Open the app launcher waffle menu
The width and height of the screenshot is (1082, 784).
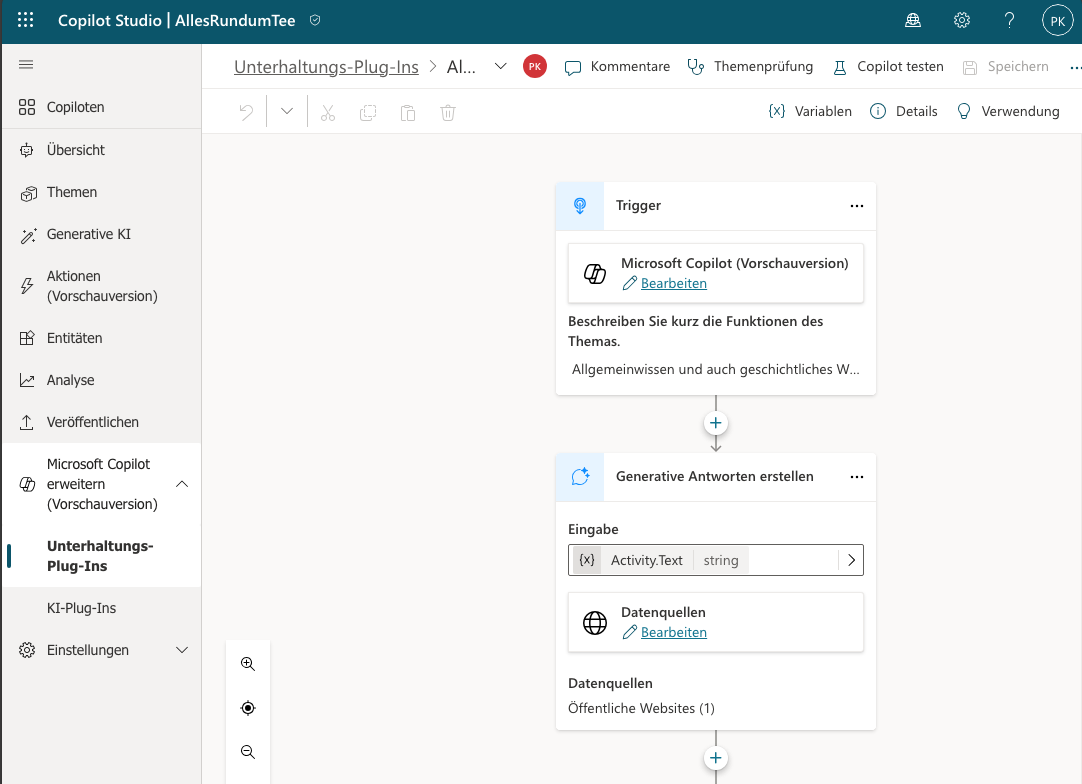click(x=26, y=20)
